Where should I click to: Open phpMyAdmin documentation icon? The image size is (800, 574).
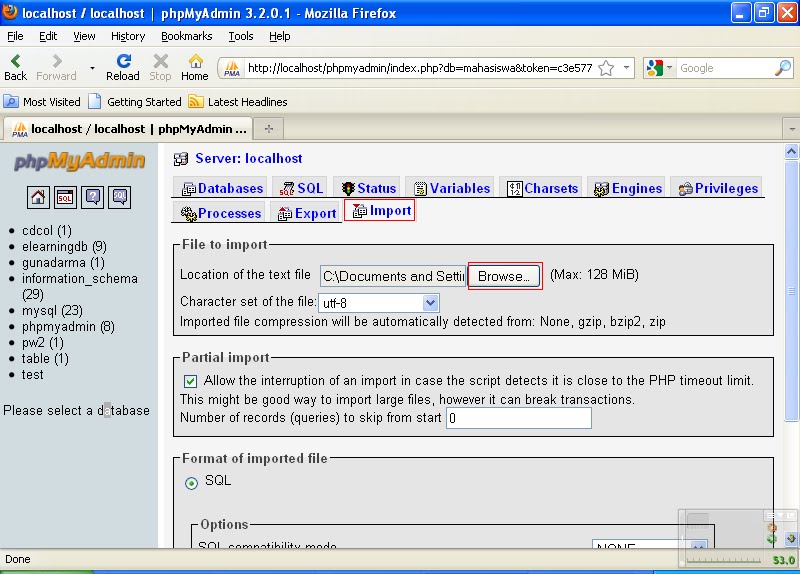[92, 197]
